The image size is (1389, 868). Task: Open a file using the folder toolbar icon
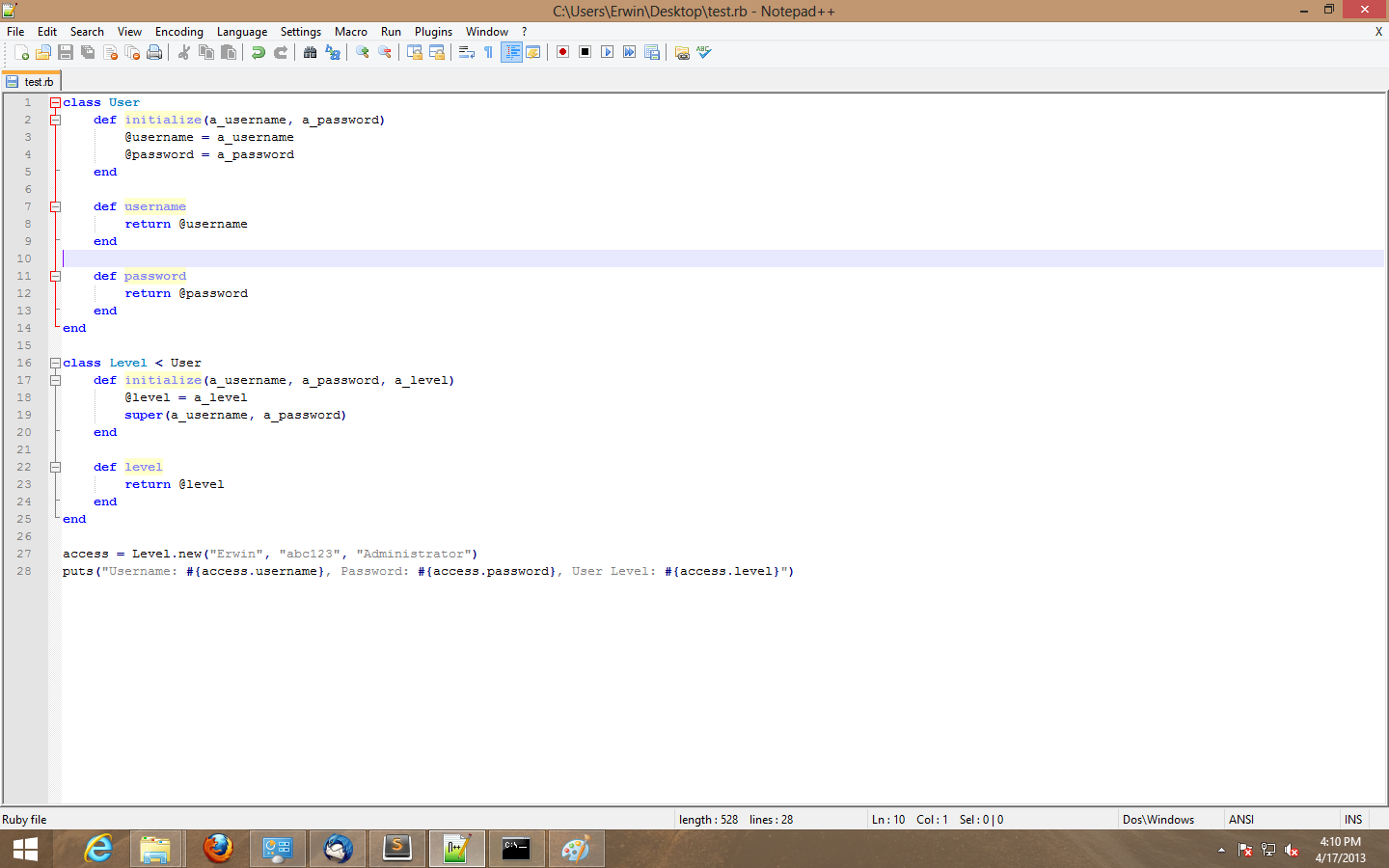coord(43,52)
